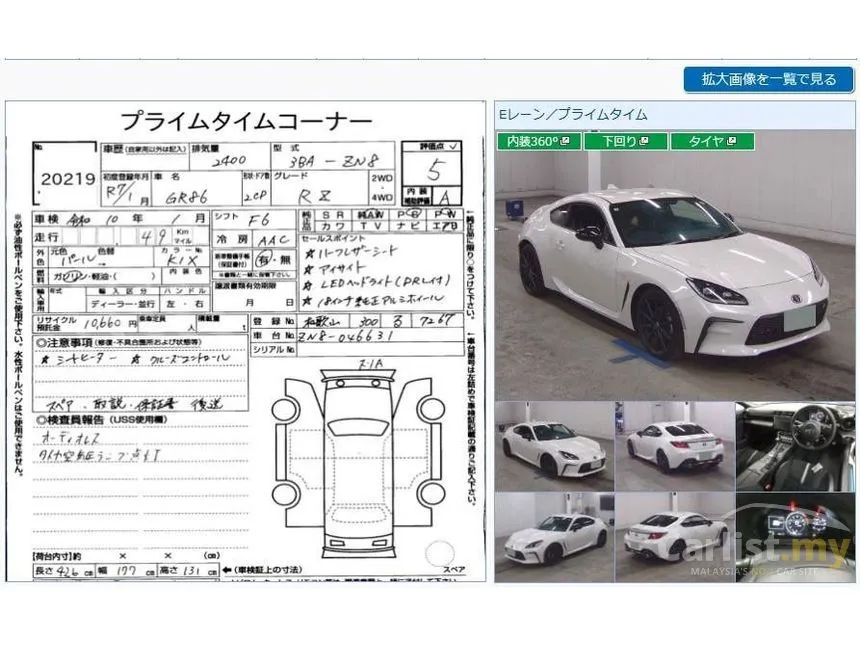Select the interior steering wheel thumbnail
The image size is (860, 645).
795,446
